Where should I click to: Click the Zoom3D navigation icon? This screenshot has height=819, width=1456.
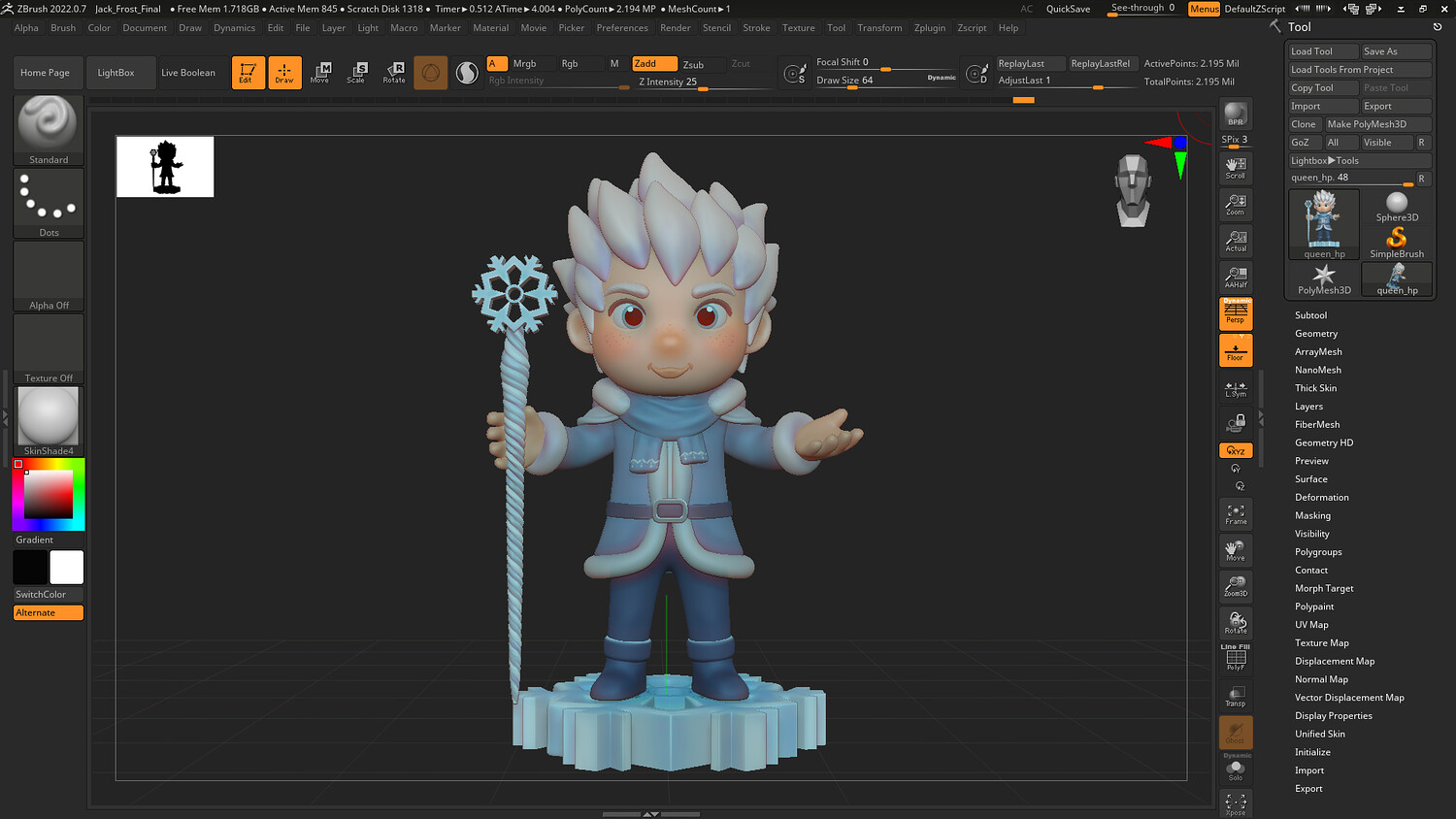tap(1236, 587)
